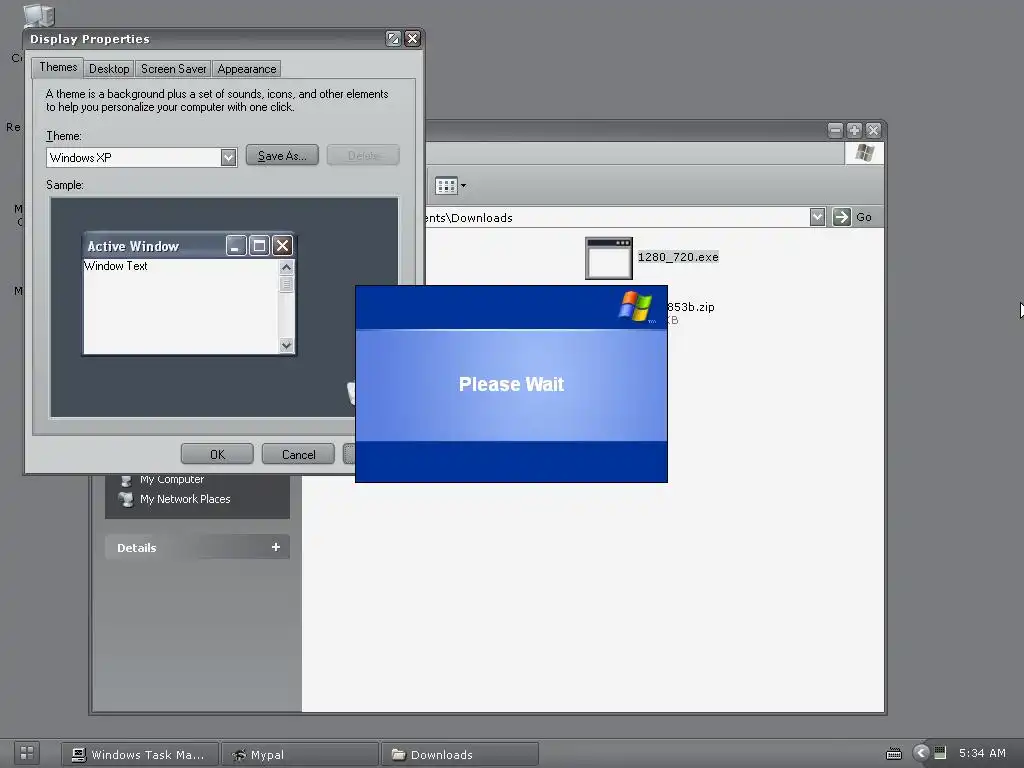This screenshot has height=768, width=1024.
Task: Switch to Downloads taskbar button
Action: click(460, 754)
